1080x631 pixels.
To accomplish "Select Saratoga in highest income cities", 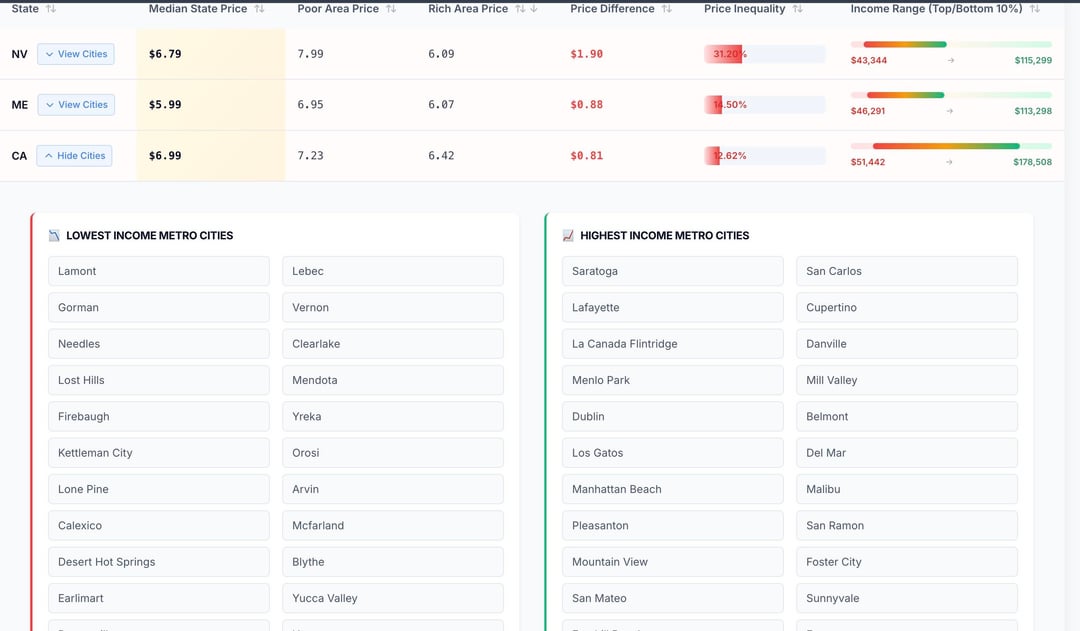I will tap(672, 271).
